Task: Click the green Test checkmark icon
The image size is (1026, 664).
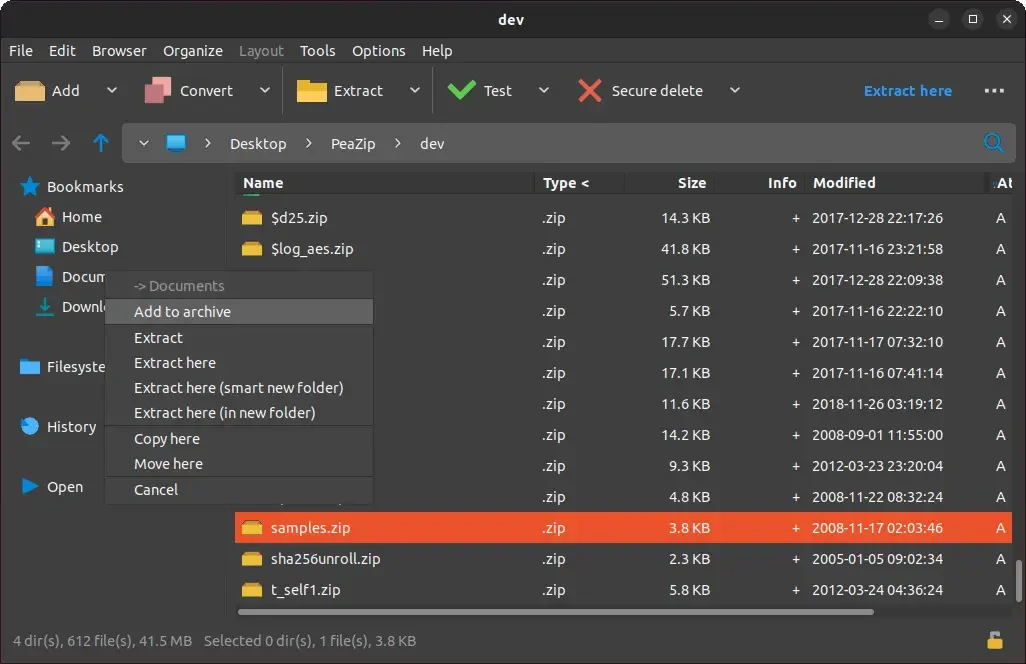Action: click(x=462, y=90)
